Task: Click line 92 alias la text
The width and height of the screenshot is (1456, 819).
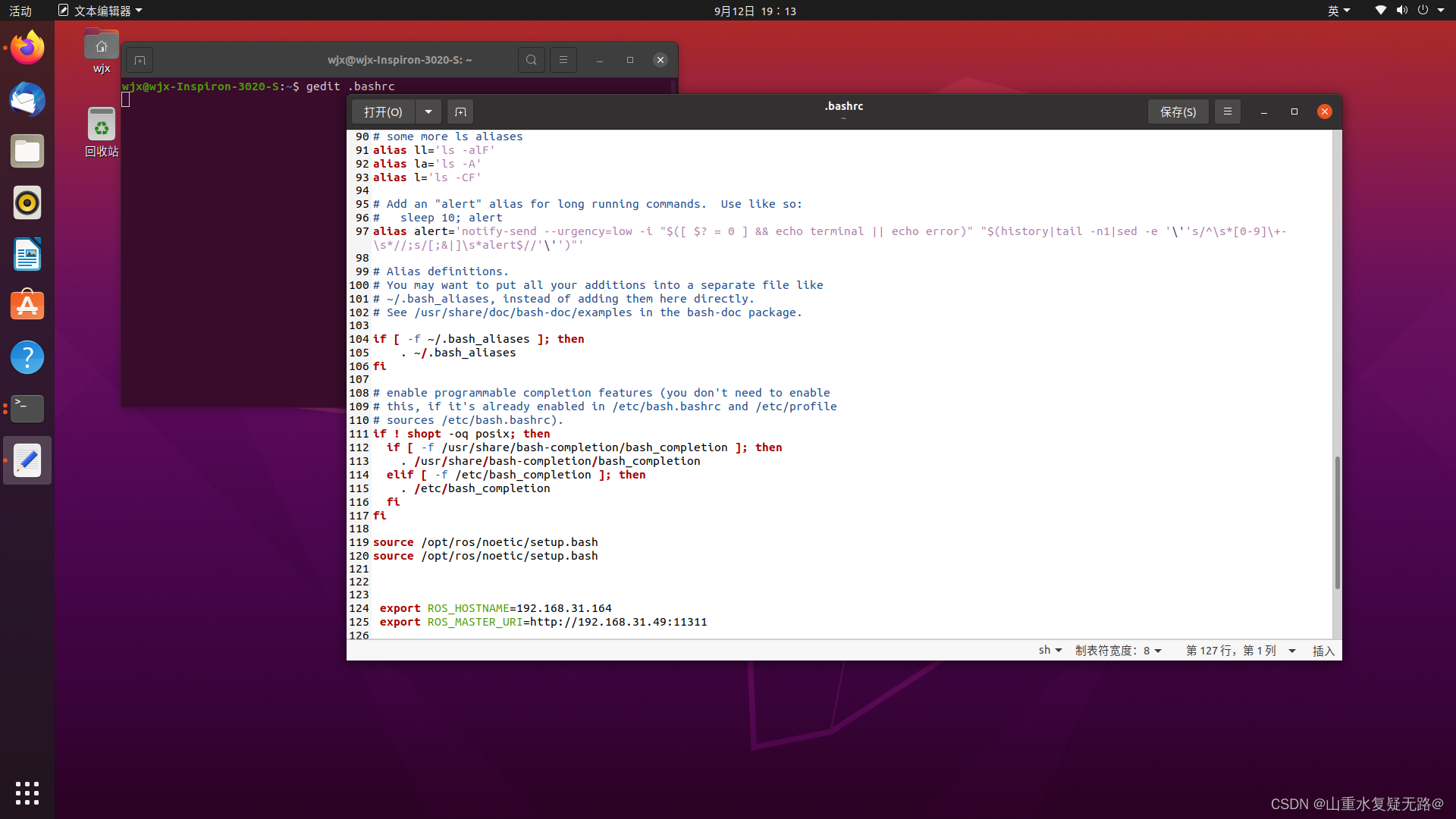Action: pos(427,164)
